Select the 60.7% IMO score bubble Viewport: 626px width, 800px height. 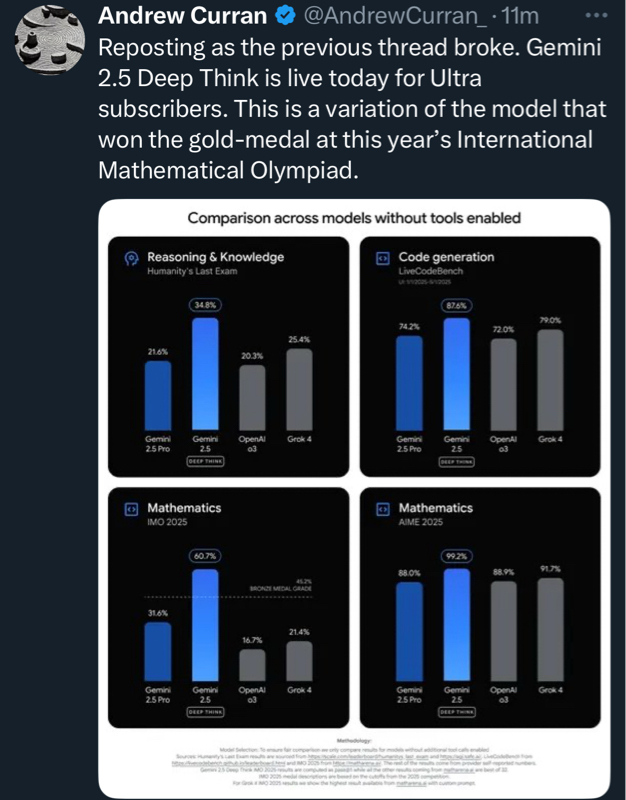point(205,555)
